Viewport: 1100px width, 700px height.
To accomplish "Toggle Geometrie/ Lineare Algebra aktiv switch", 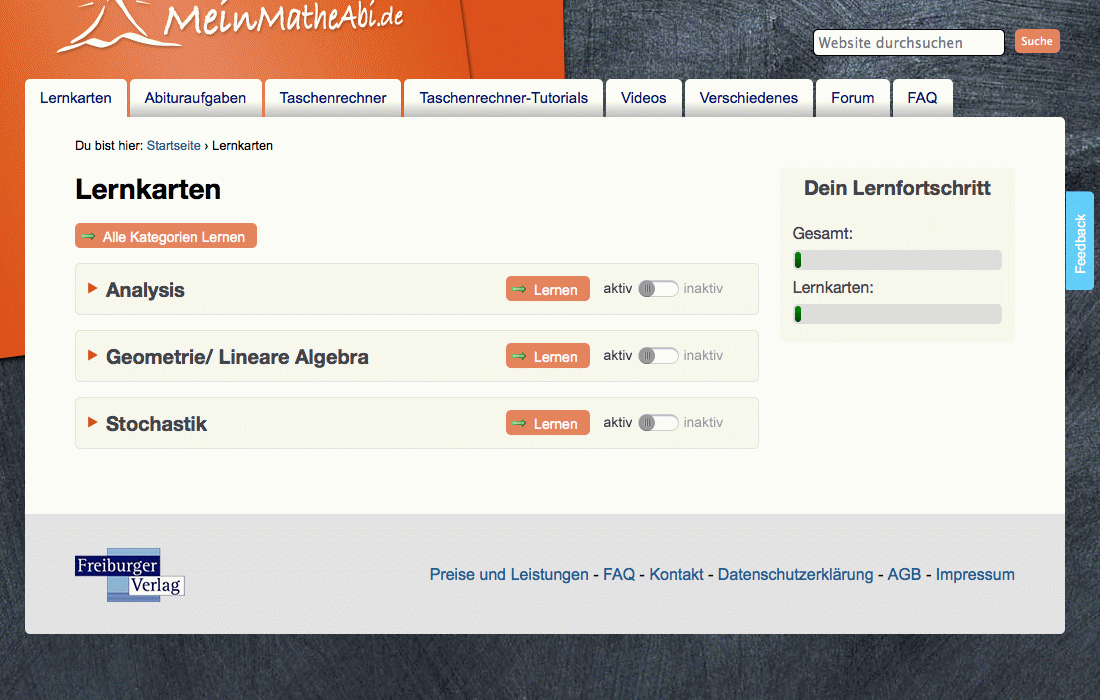I will [658, 356].
